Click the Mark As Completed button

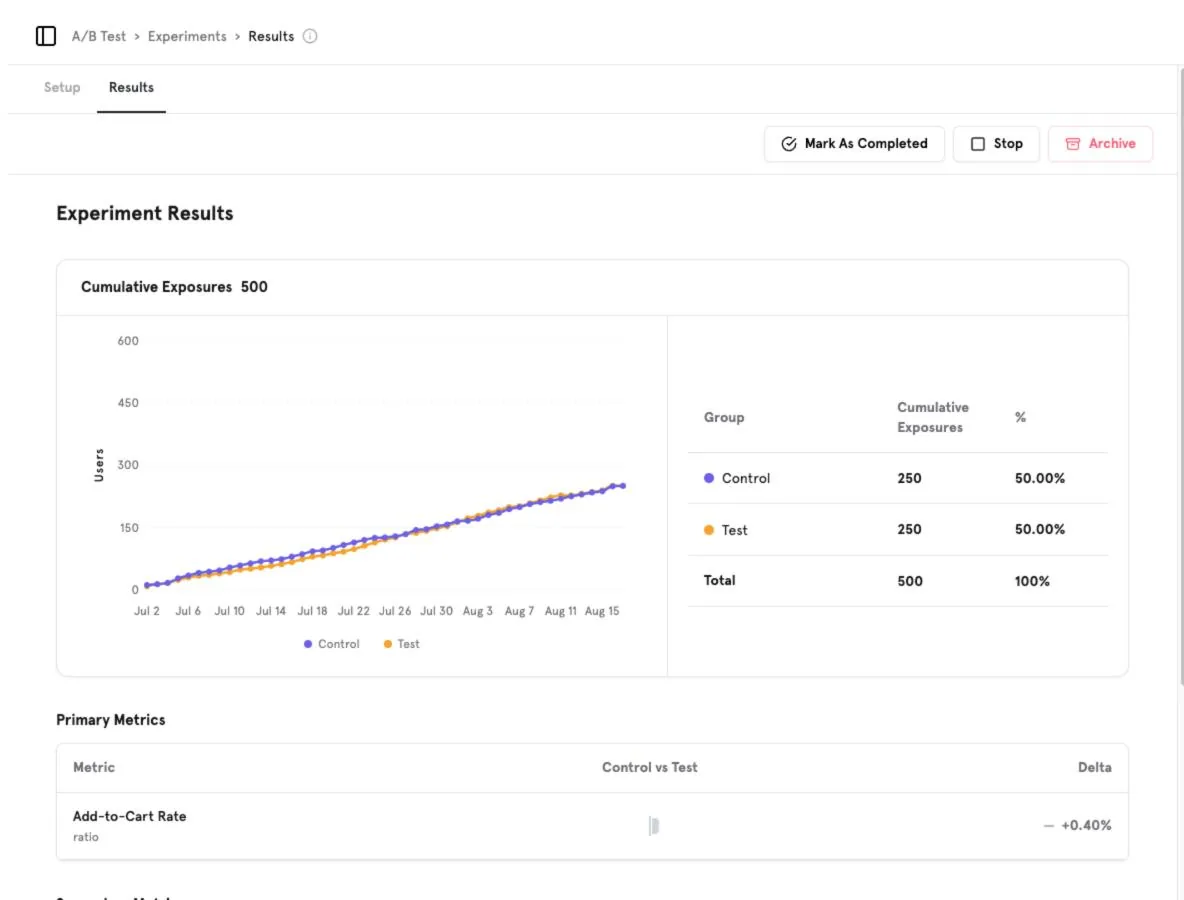coord(854,144)
